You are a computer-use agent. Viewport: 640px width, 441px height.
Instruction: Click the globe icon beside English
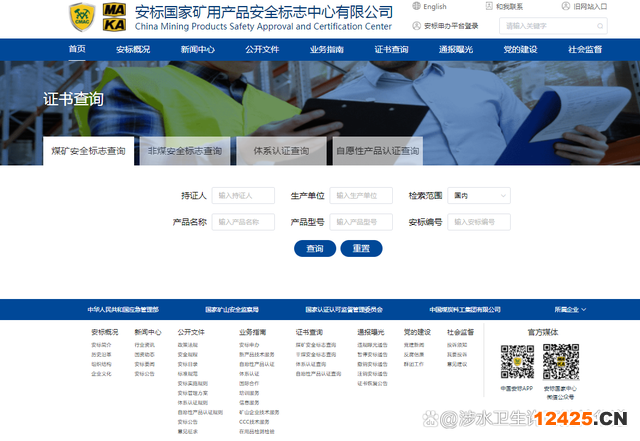pyautogui.click(x=416, y=6)
